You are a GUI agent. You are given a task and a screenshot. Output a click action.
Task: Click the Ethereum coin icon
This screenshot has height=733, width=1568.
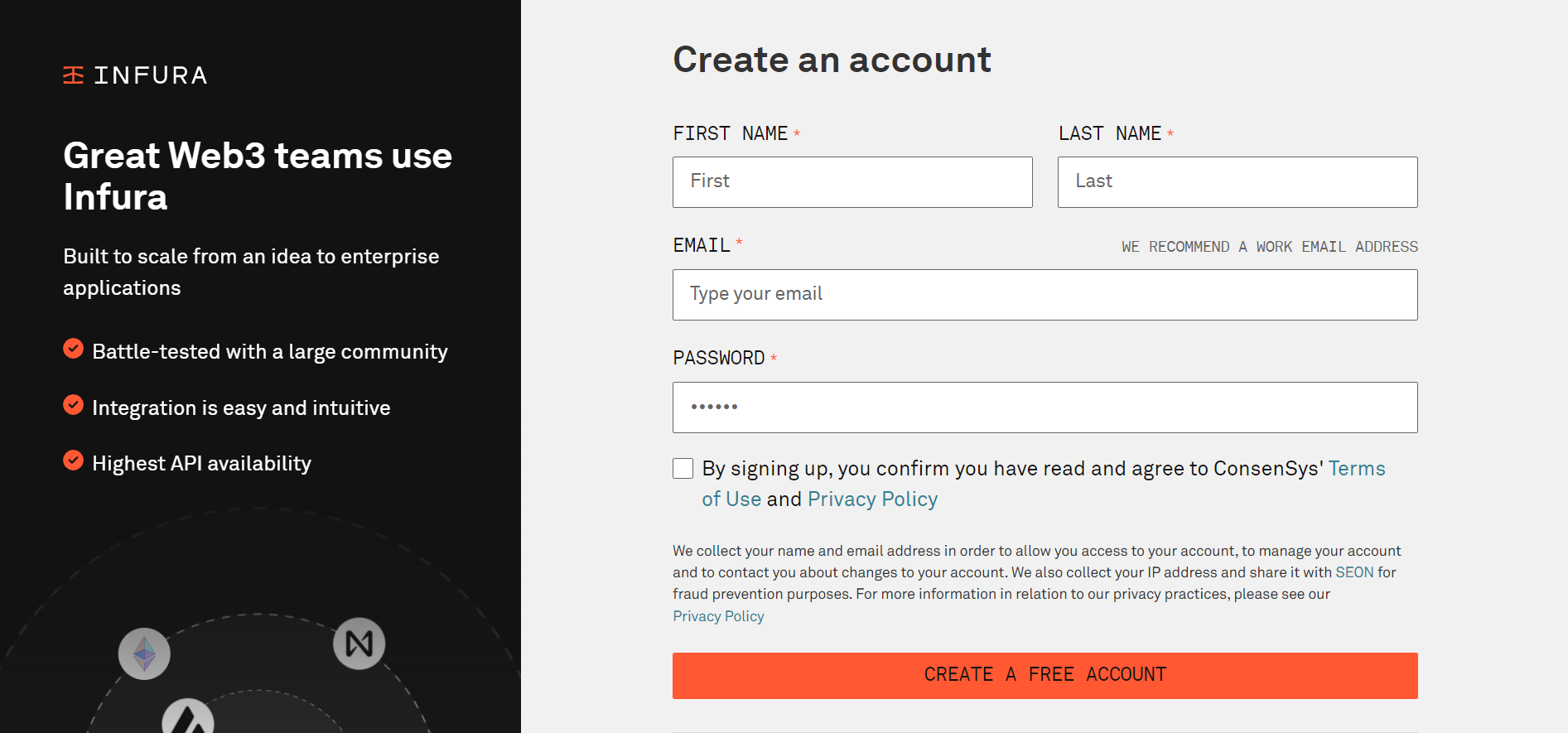tap(144, 653)
